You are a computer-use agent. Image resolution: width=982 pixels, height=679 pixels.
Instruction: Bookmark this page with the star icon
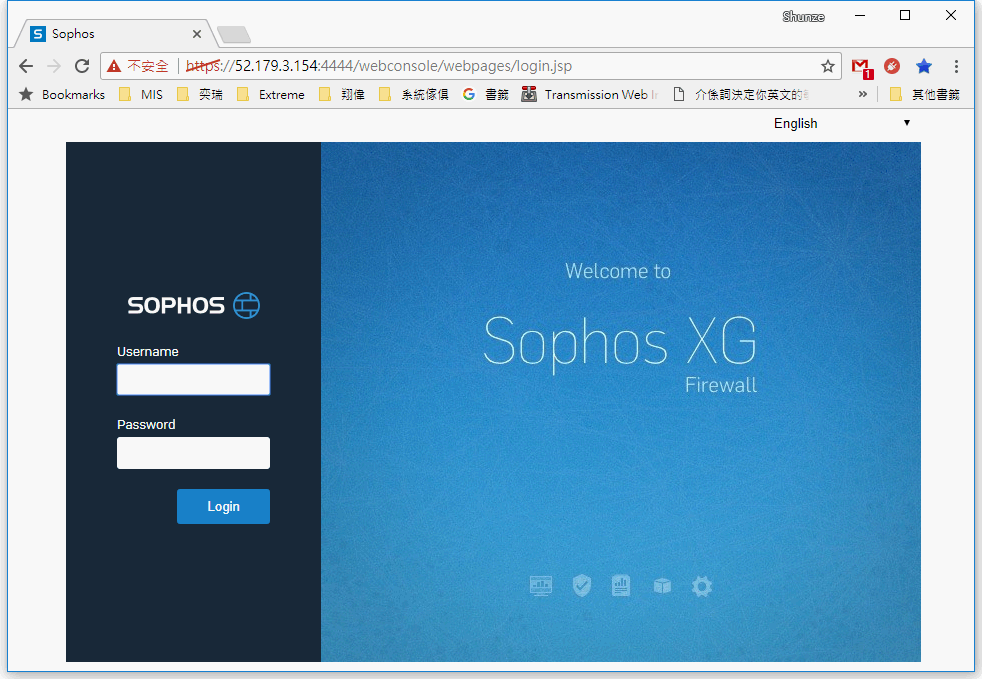pyautogui.click(x=828, y=66)
